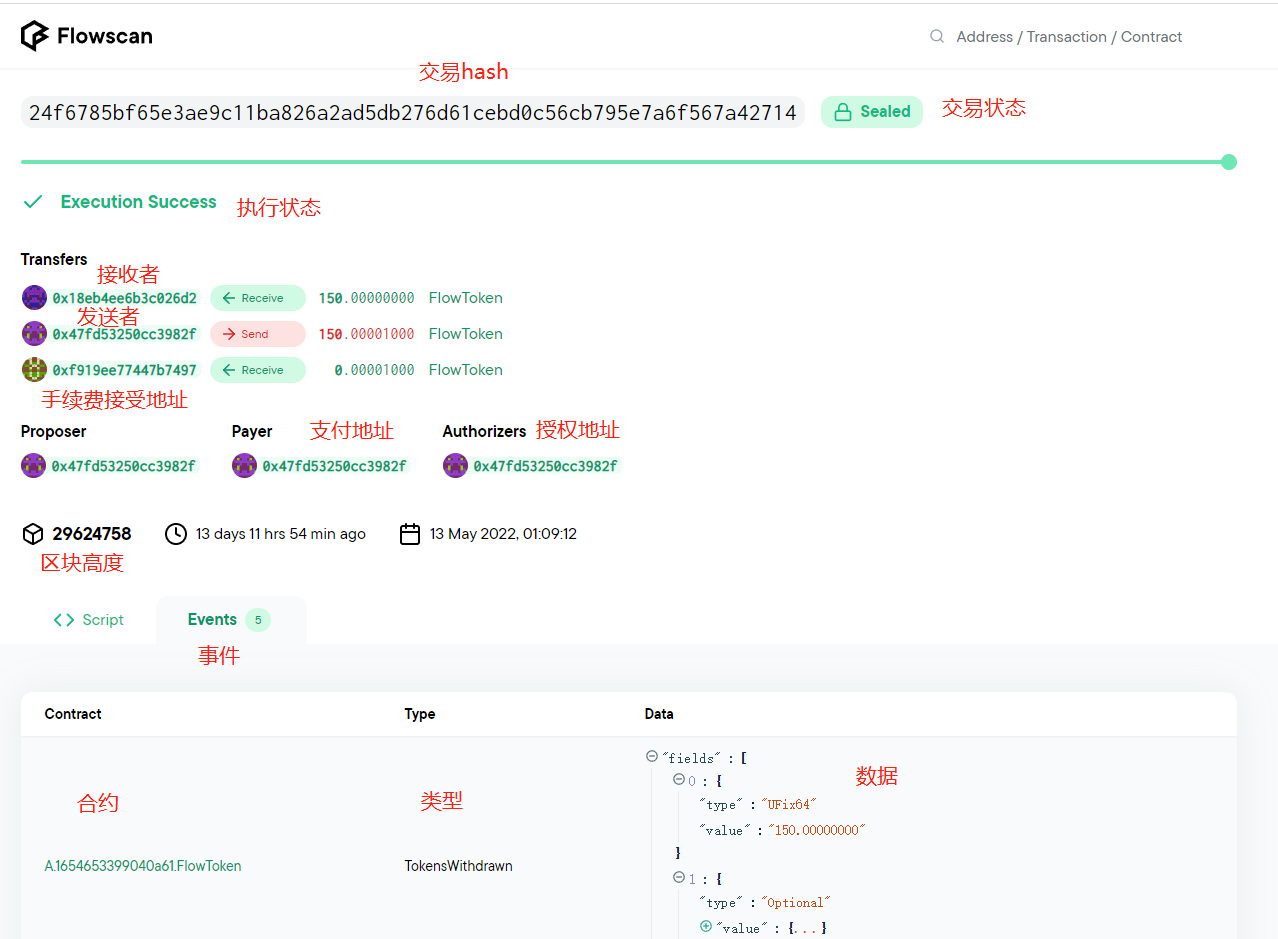Click the search magnifier icon
Screen dimensions: 1278x939
(x=937, y=36)
